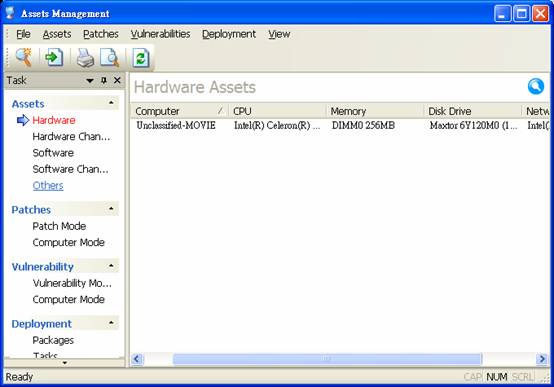Click the application icon in the title bar
Screen dimensions: 554x387
click(10, 13)
